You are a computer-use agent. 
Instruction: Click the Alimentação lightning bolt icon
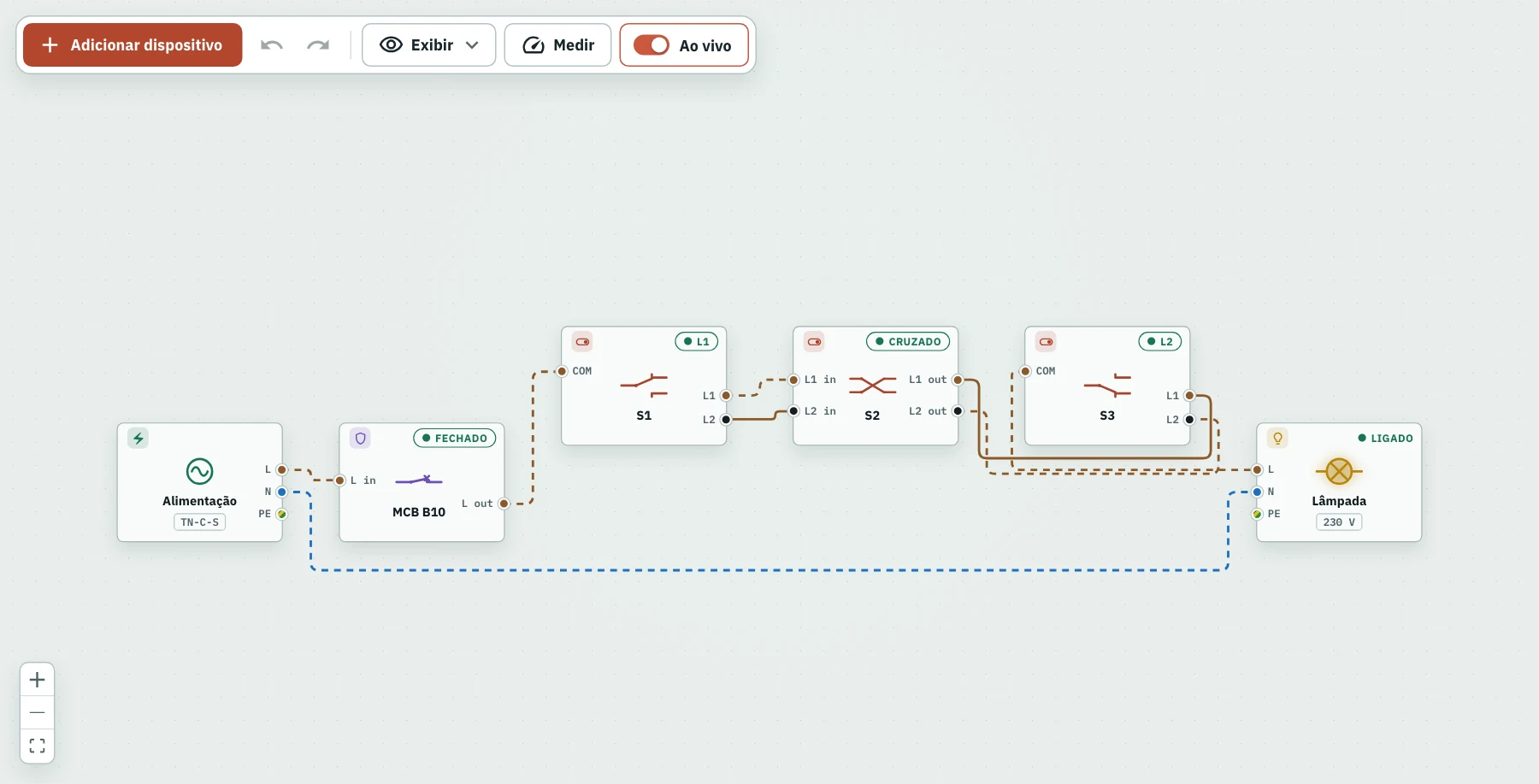coord(138,438)
